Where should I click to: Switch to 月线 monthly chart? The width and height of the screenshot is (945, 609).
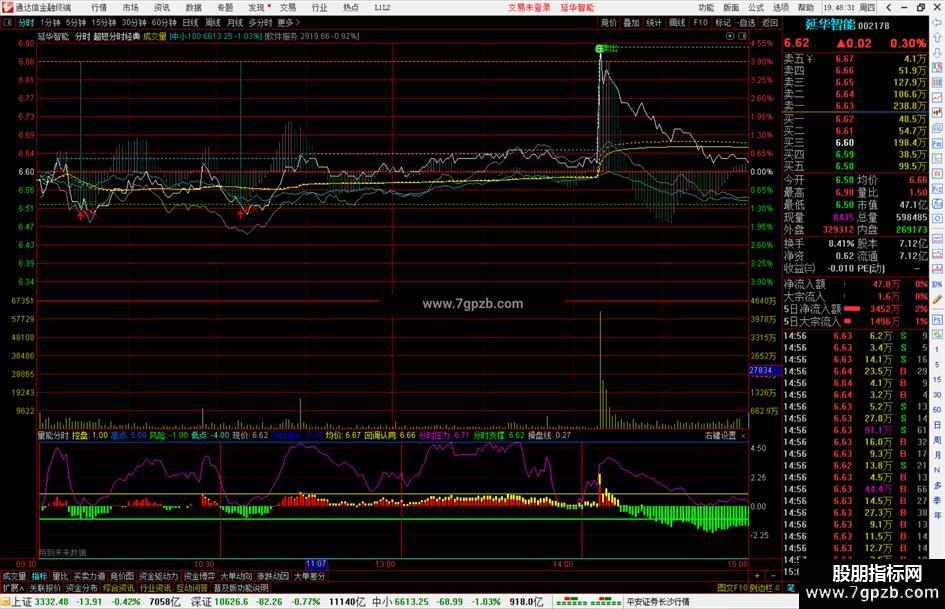point(235,22)
